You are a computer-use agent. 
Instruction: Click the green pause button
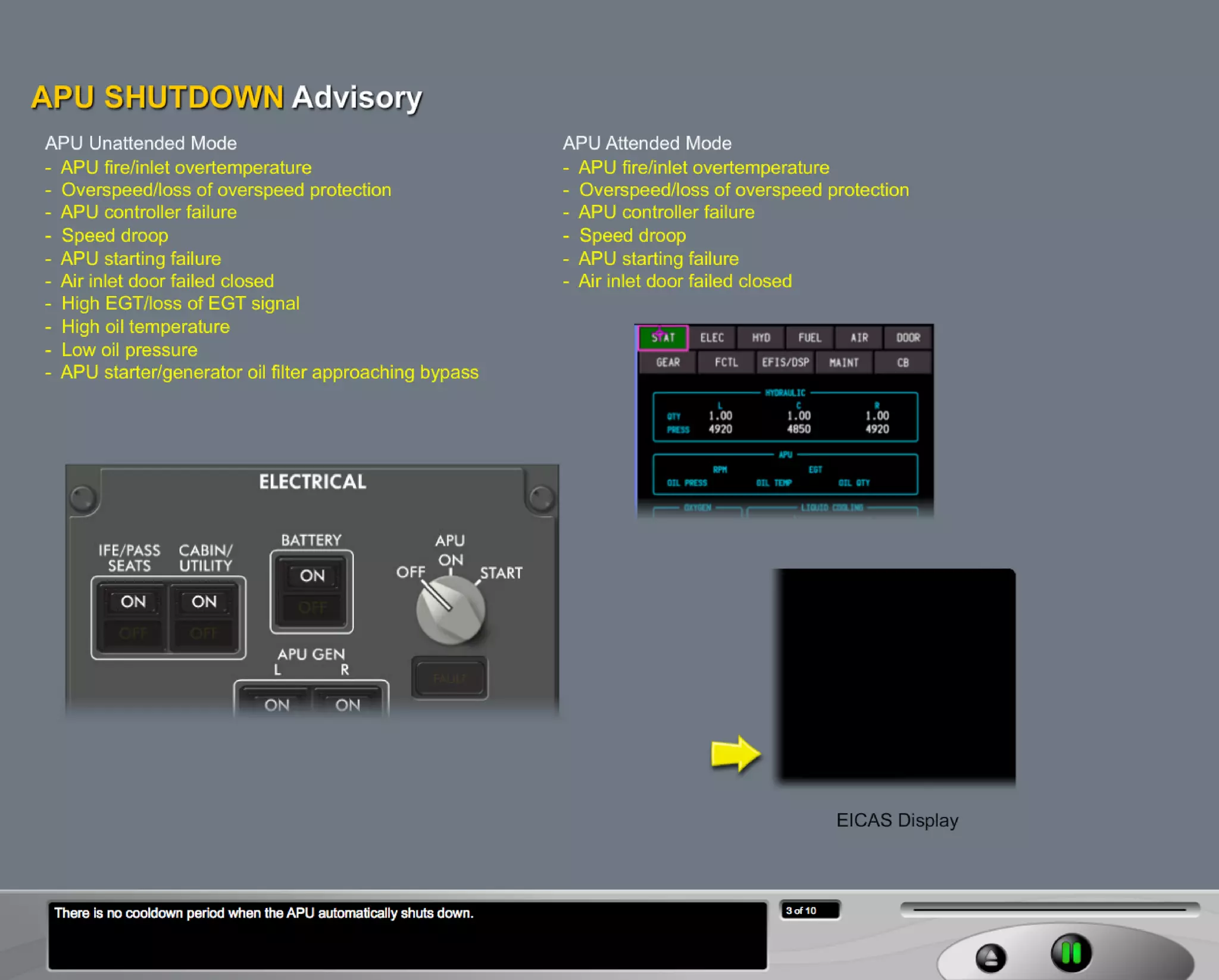coord(1071,953)
